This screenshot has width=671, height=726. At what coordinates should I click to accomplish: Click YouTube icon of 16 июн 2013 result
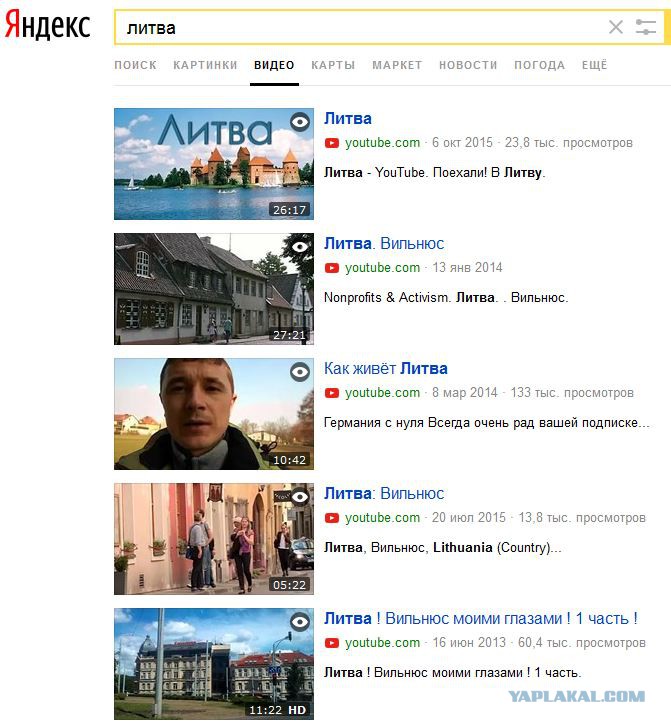[x=332, y=643]
